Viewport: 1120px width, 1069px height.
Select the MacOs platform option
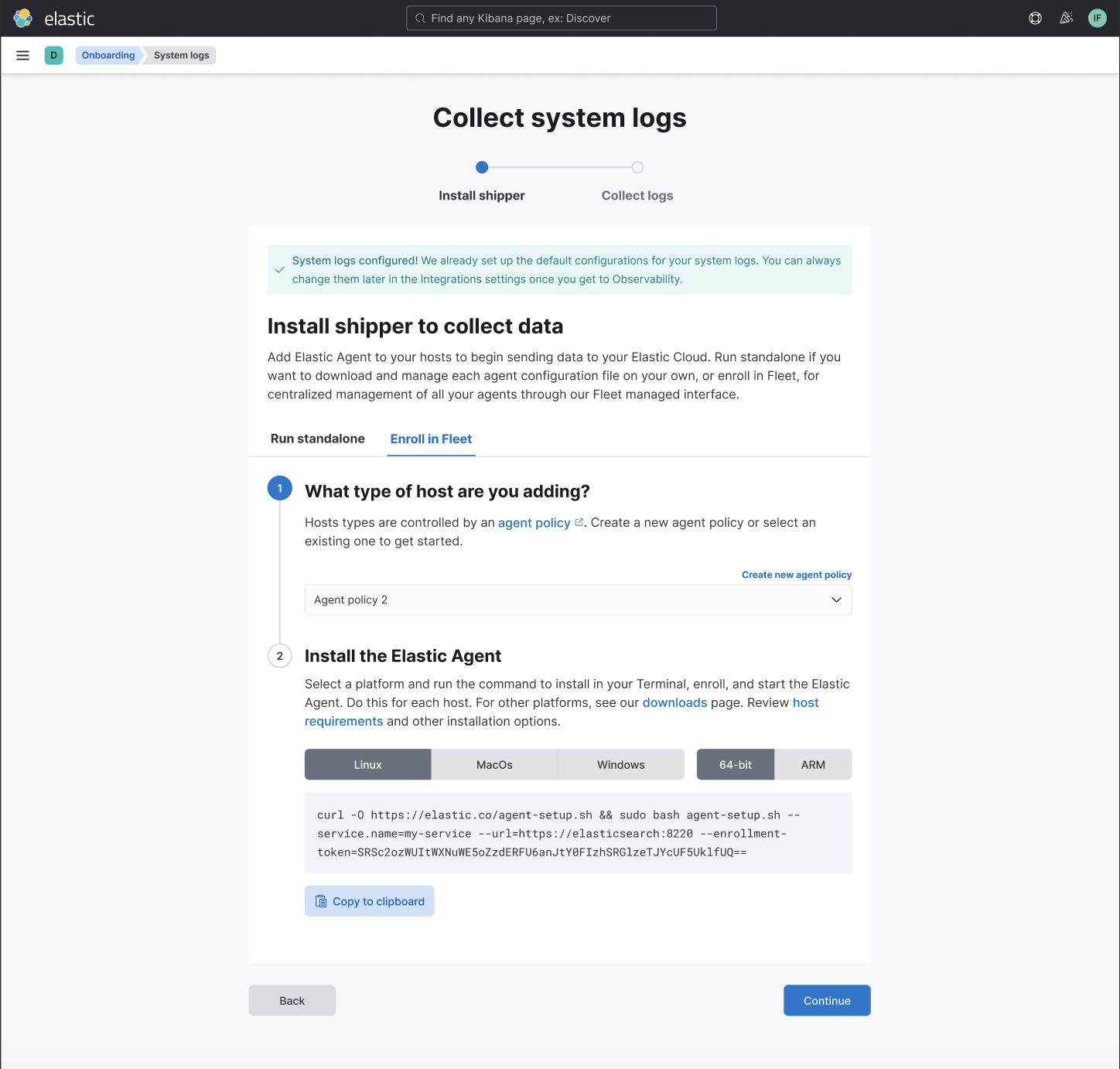(494, 764)
